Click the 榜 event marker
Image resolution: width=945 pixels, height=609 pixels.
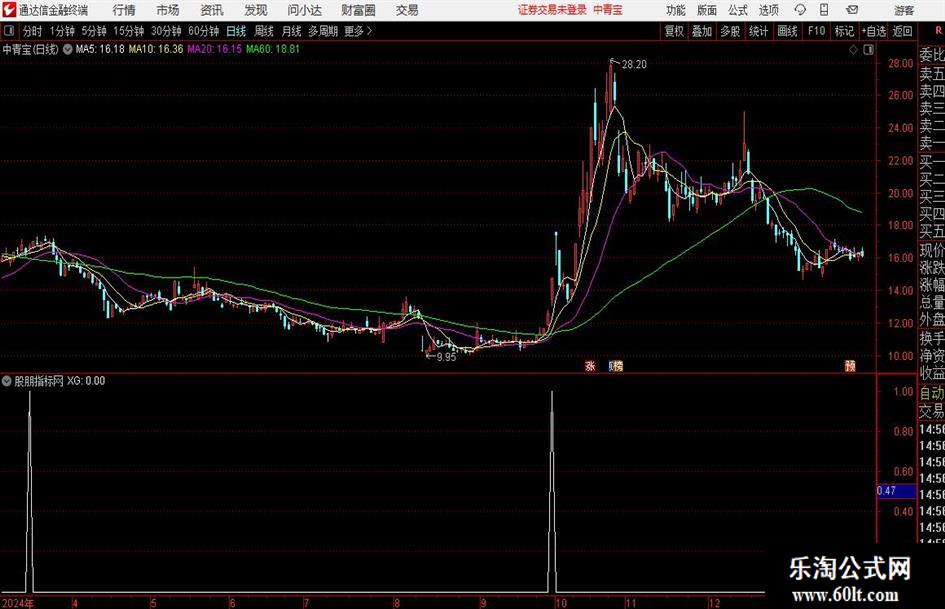[x=616, y=366]
